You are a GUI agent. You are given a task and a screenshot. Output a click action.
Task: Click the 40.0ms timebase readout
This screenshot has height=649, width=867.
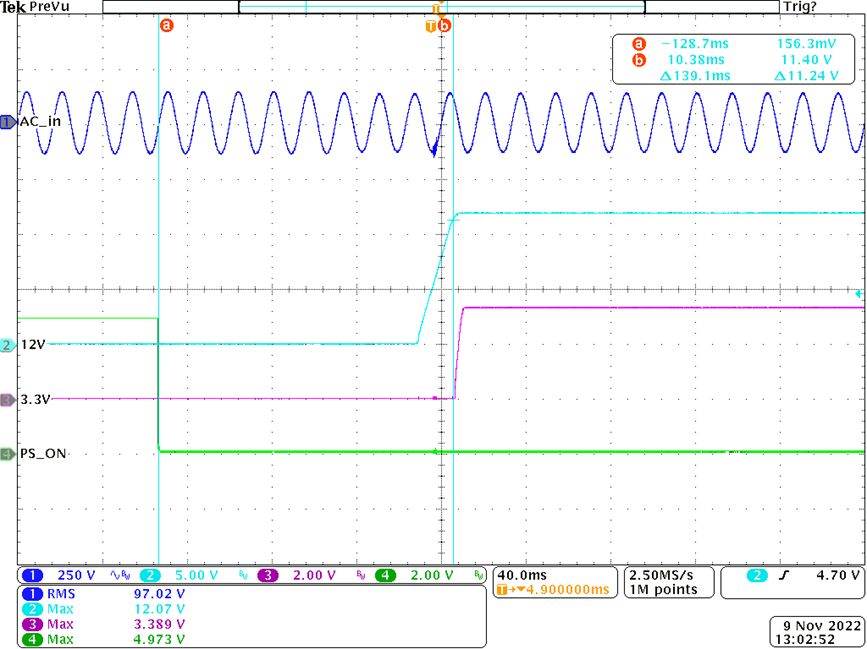tap(523, 575)
